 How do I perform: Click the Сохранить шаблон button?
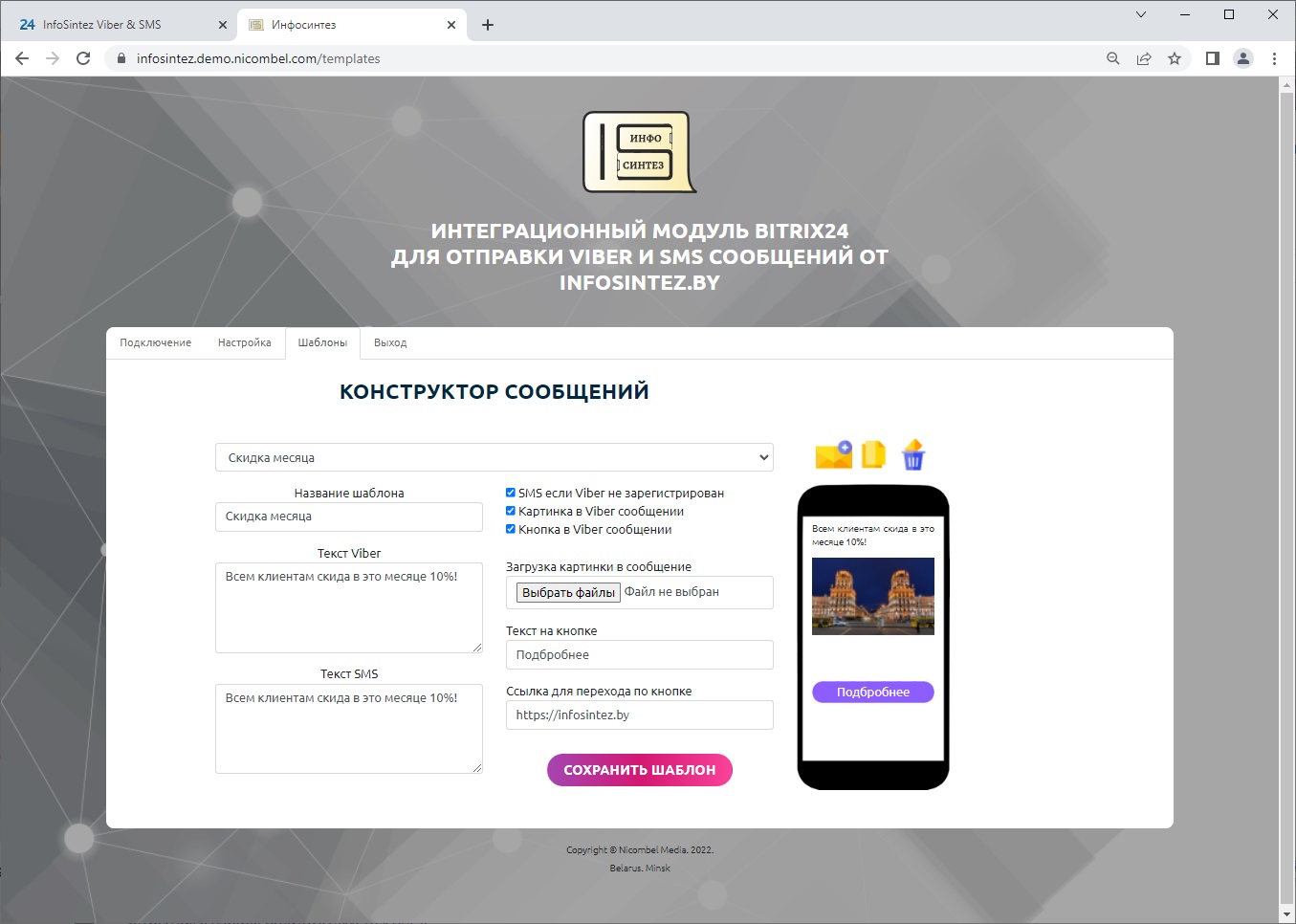[640, 770]
